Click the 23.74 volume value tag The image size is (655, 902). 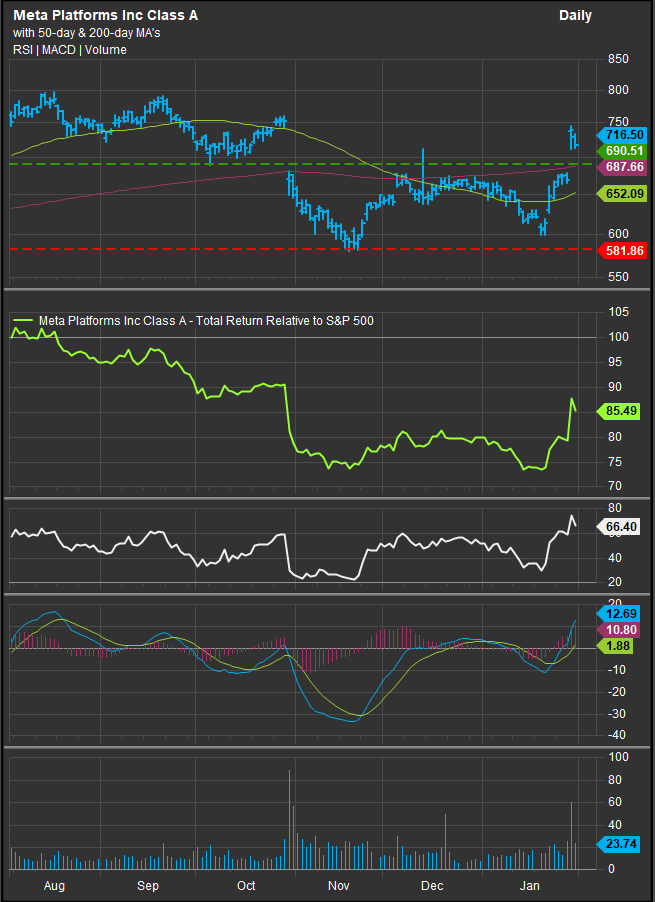tap(624, 843)
